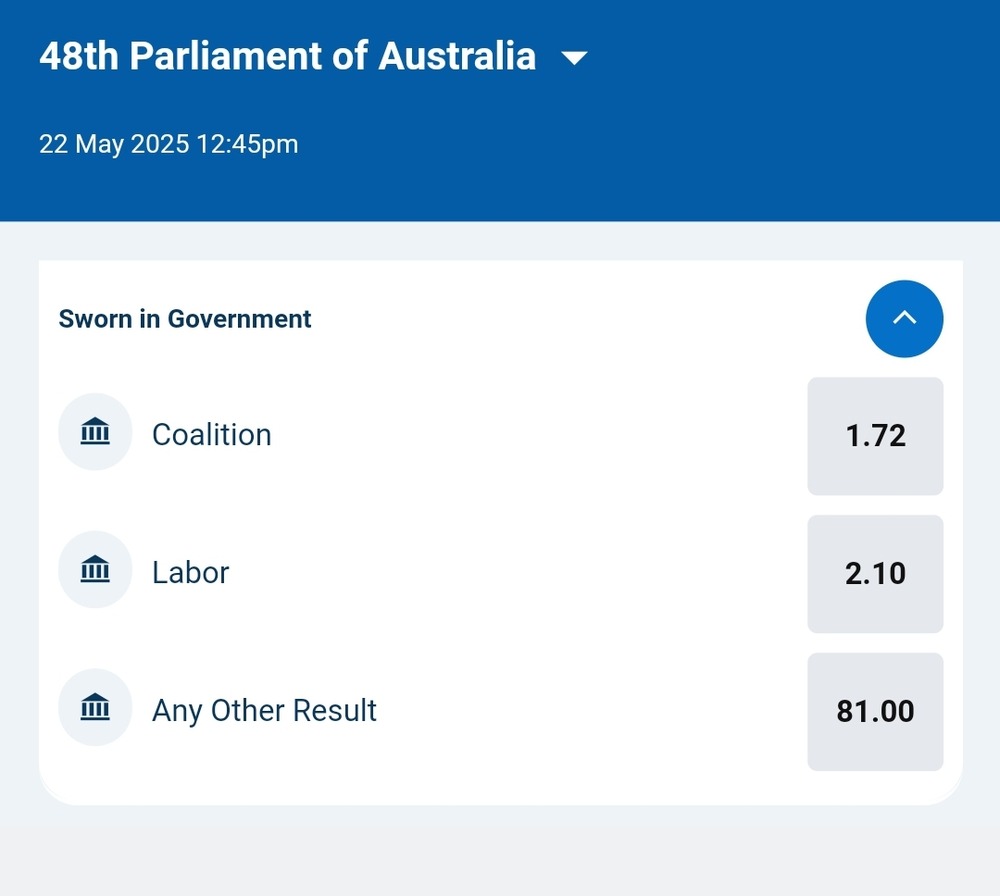Click the 22 May 2025 date text
Viewport: 1000px width, 896px height.
pos(114,144)
